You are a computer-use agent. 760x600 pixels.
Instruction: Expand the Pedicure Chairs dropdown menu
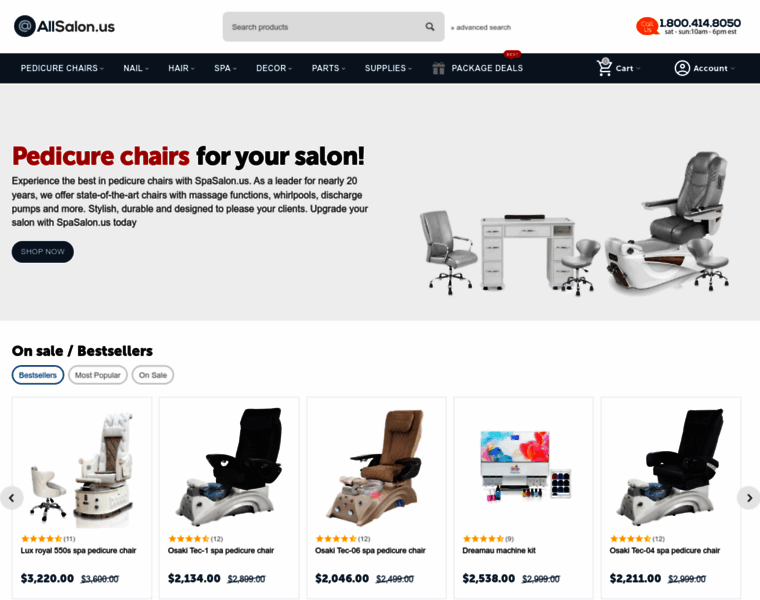click(x=62, y=68)
